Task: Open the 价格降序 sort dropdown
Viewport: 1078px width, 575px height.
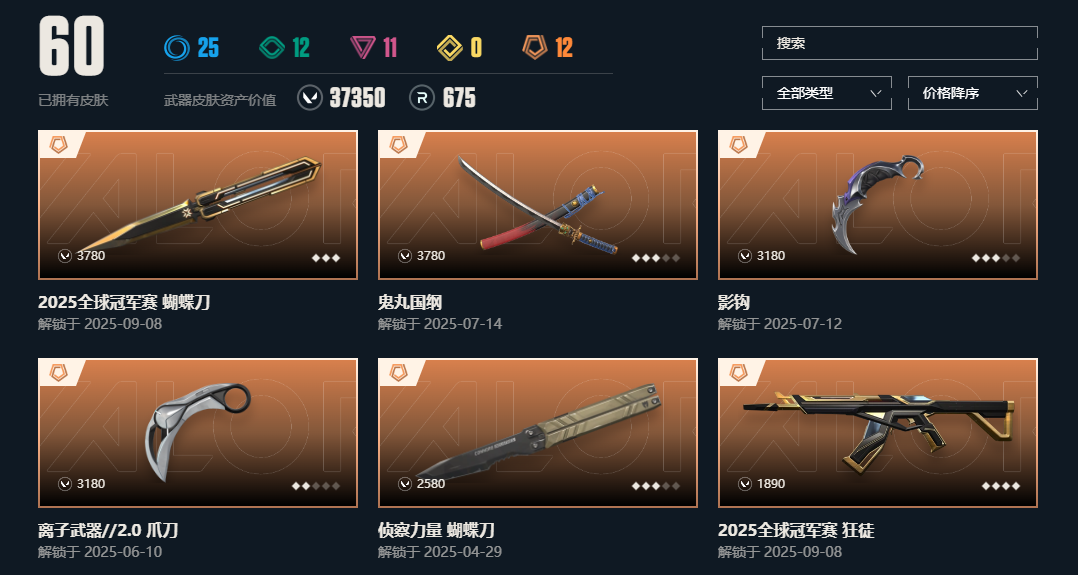Action: coord(972,93)
